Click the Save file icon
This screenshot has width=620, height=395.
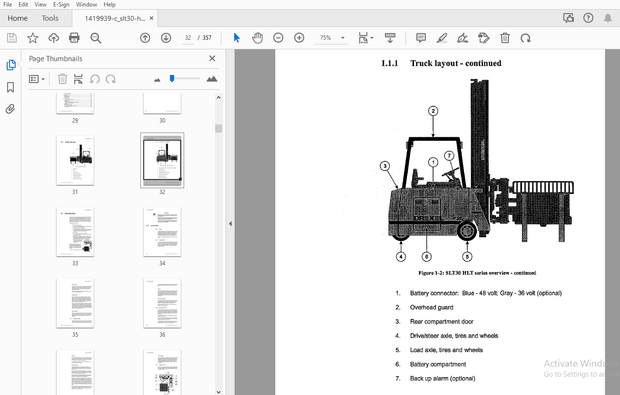click(x=12, y=38)
